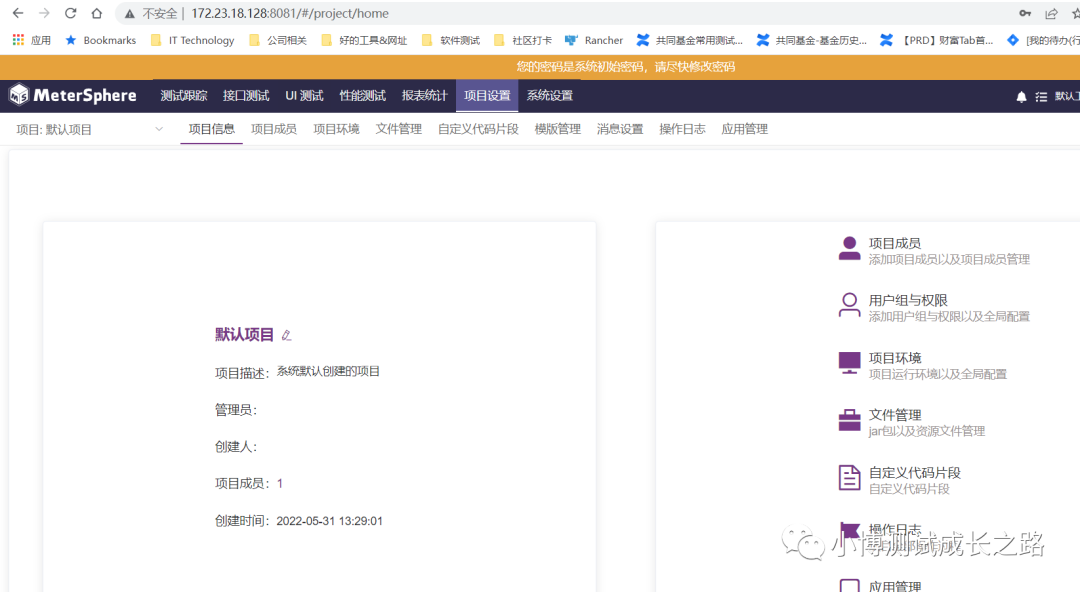Open the IT Technology bookmark folder
The height and width of the screenshot is (592, 1080).
193,40
